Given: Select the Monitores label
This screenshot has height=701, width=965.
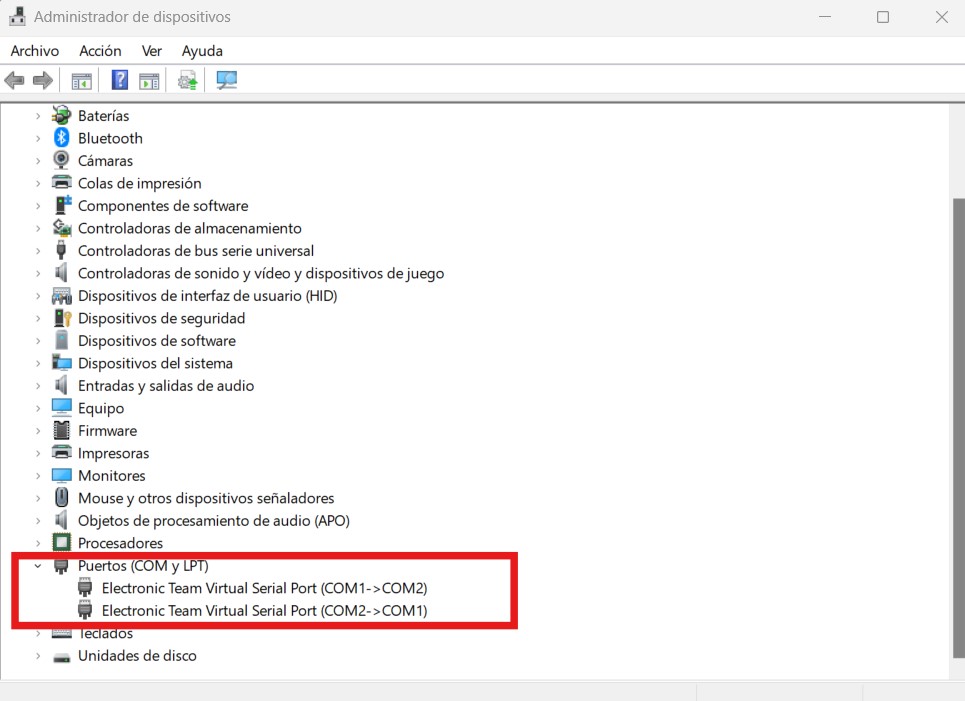Looking at the screenshot, I should point(111,476).
